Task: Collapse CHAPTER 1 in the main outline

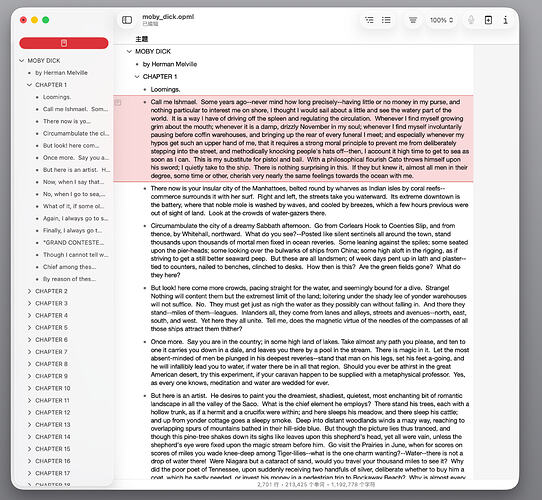Action: click(x=137, y=76)
